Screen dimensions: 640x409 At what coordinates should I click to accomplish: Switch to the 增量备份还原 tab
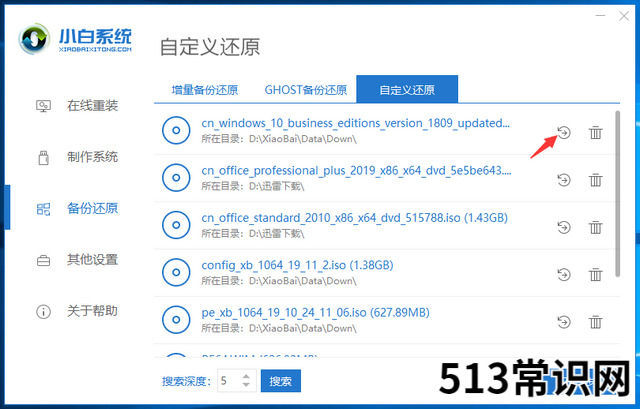(204, 90)
